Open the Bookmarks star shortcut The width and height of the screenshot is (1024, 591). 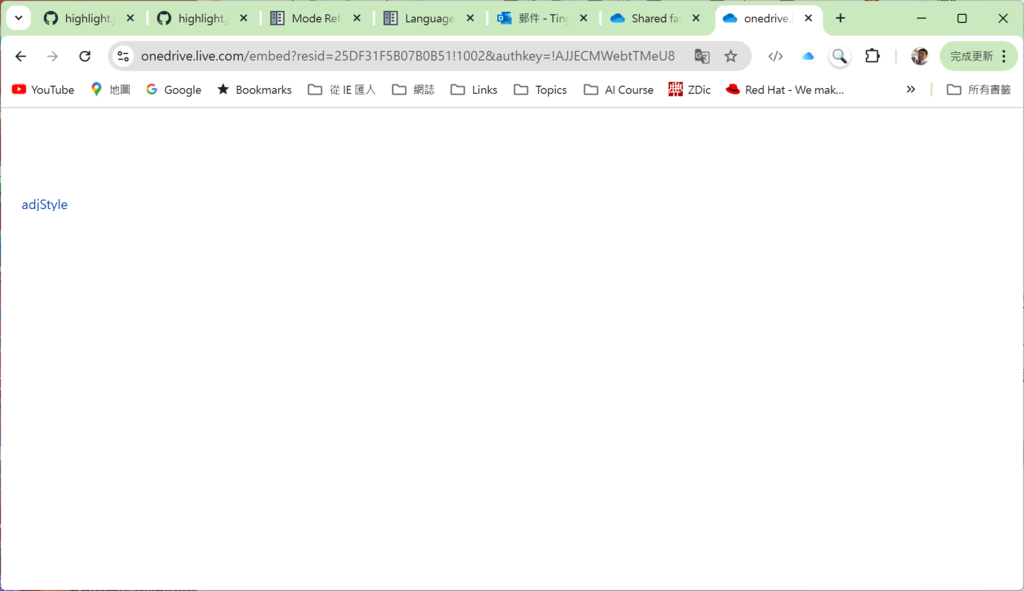pyautogui.click(x=255, y=89)
